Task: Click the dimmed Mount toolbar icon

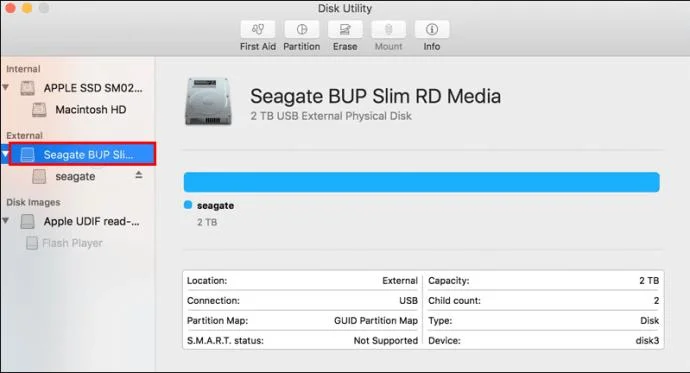Action: pos(389,29)
